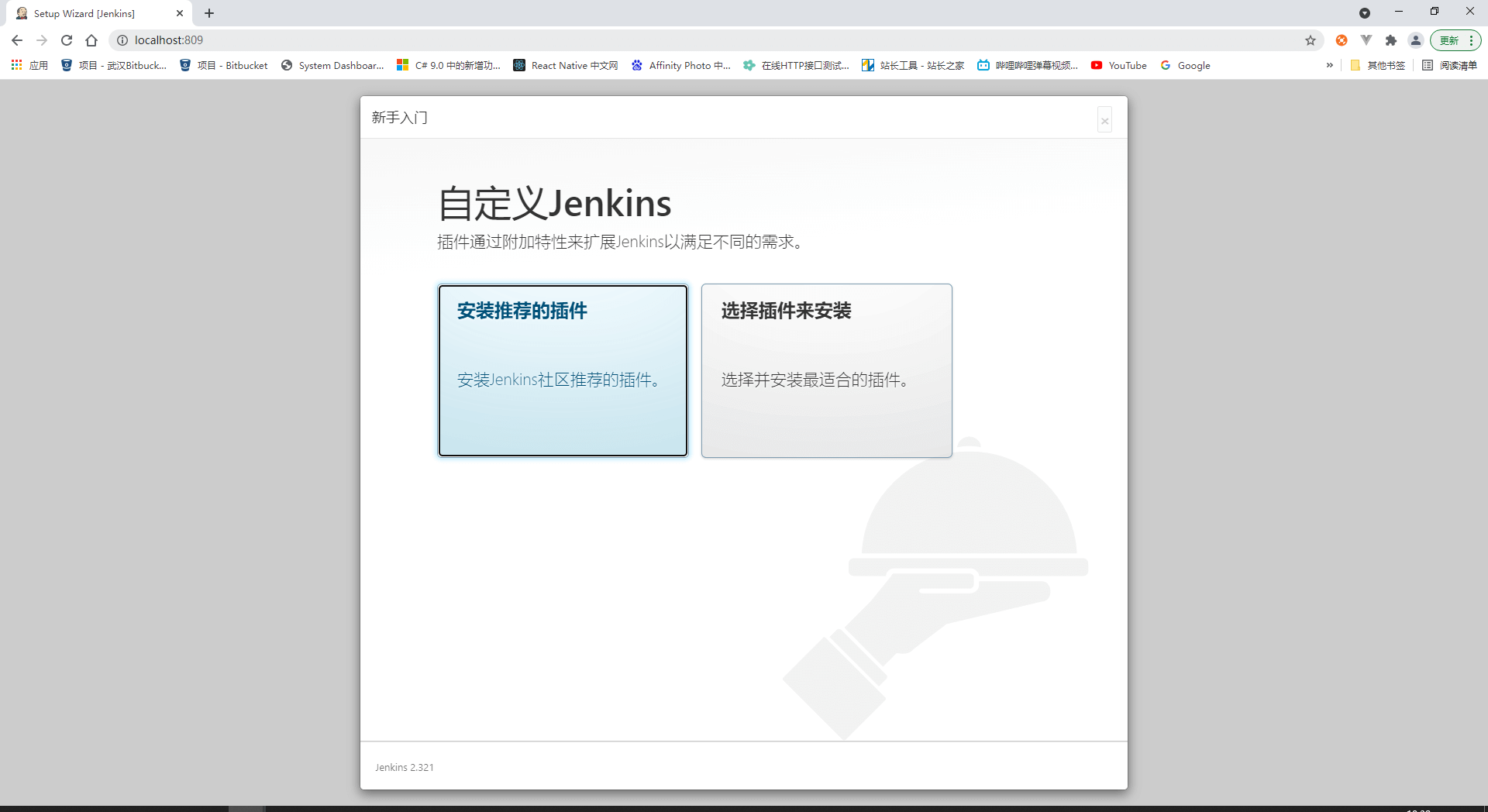Install the recommended plugins card (安装推荐的插件)
The height and width of the screenshot is (812, 1488).
tap(563, 370)
